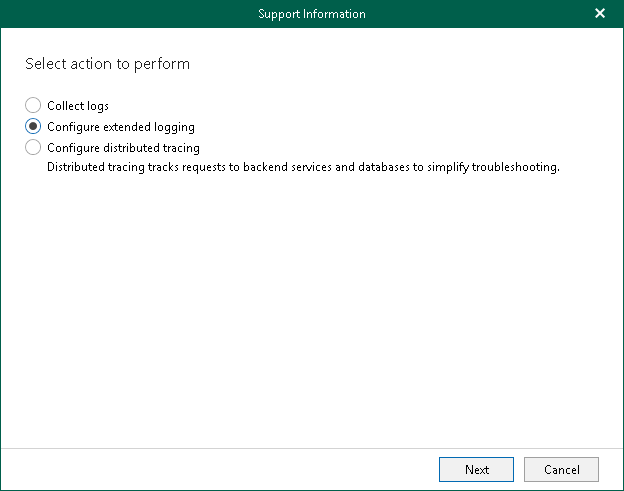Click the distributed tracing description text

[303, 167]
